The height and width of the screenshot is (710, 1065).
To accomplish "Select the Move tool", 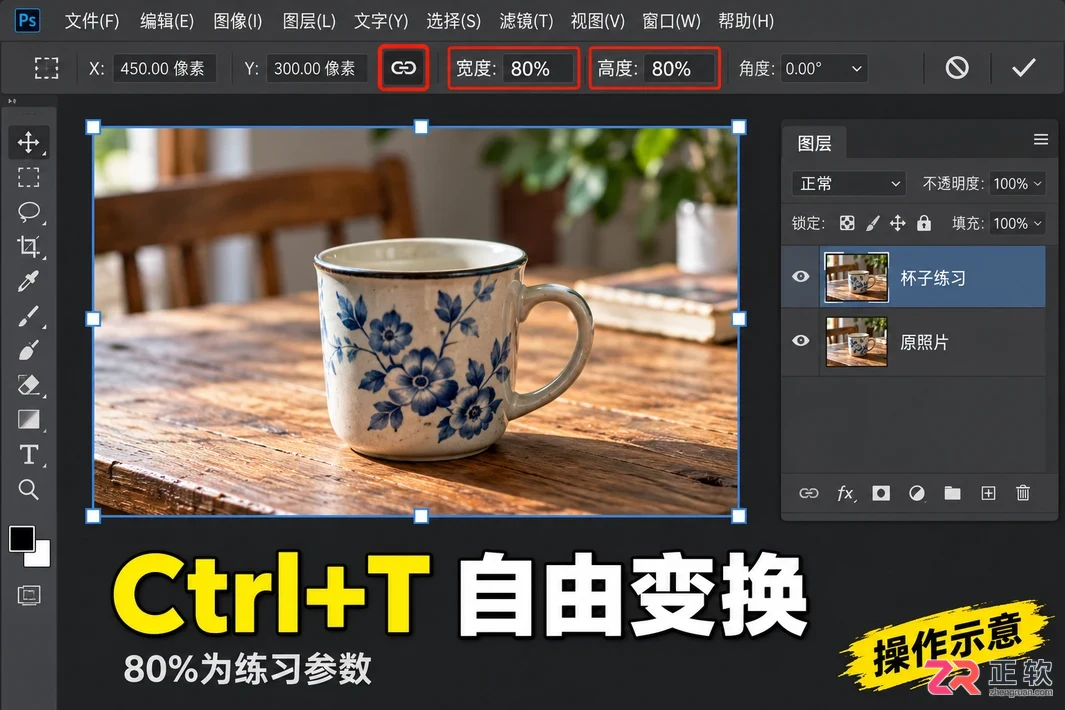I will tap(28, 142).
